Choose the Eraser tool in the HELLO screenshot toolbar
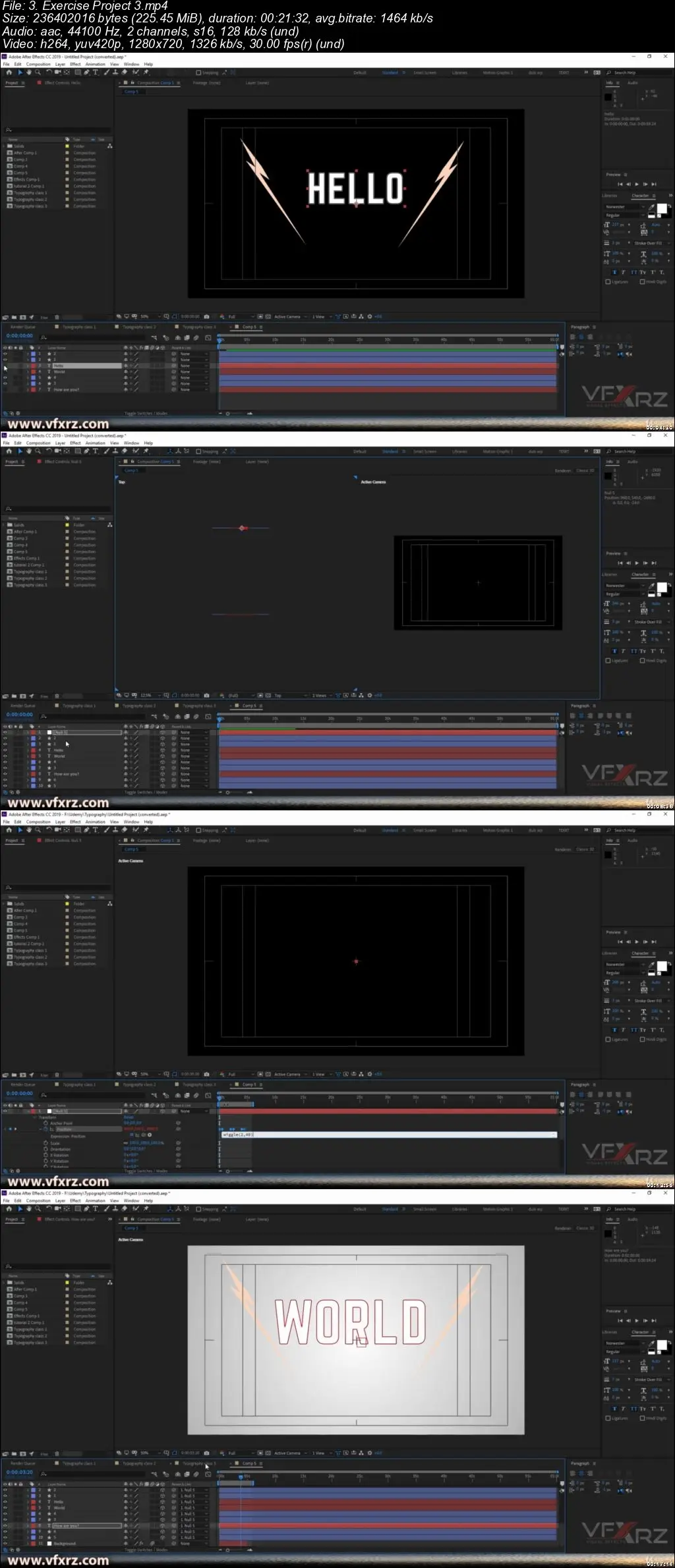 click(124, 72)
